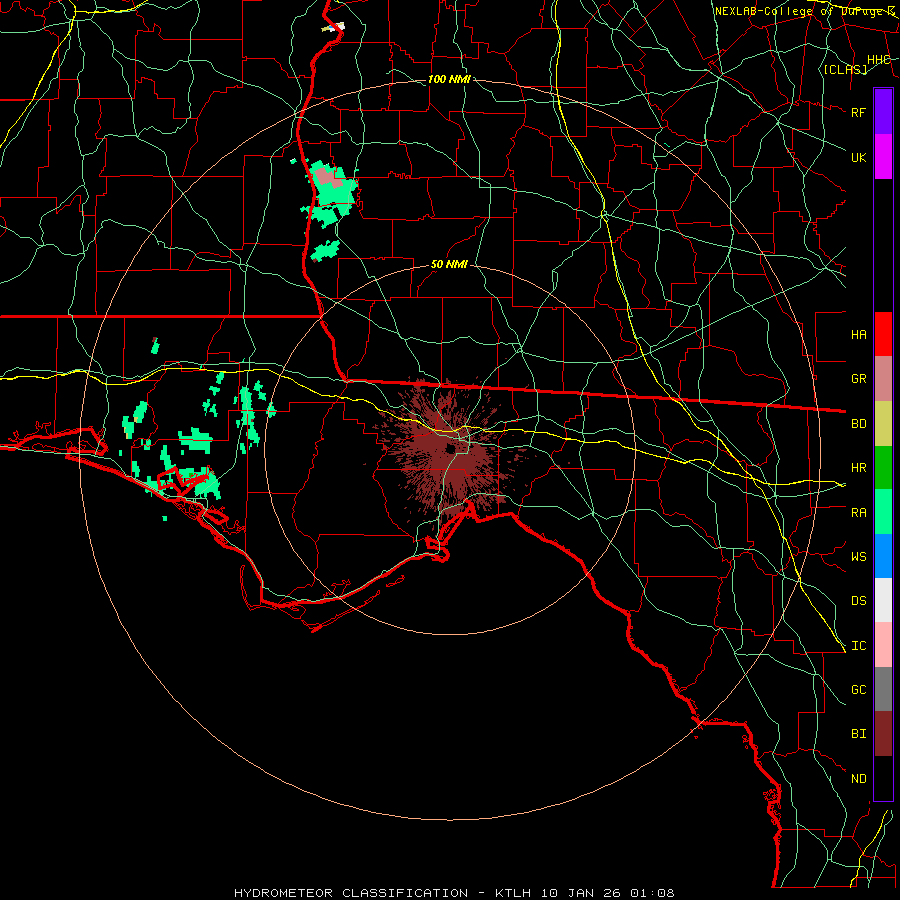This screenshot has height=900, width=900.
Task: Click the UK legend label
Action: coord(858,157)
